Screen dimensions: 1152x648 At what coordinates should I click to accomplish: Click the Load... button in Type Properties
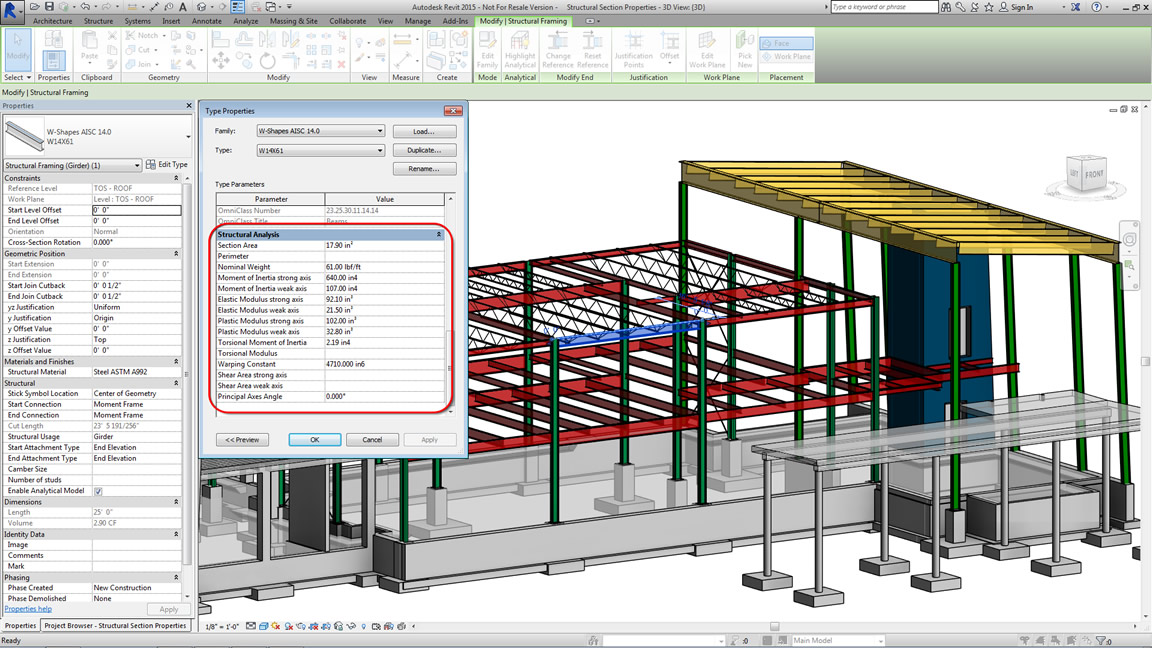pos(424,132)
